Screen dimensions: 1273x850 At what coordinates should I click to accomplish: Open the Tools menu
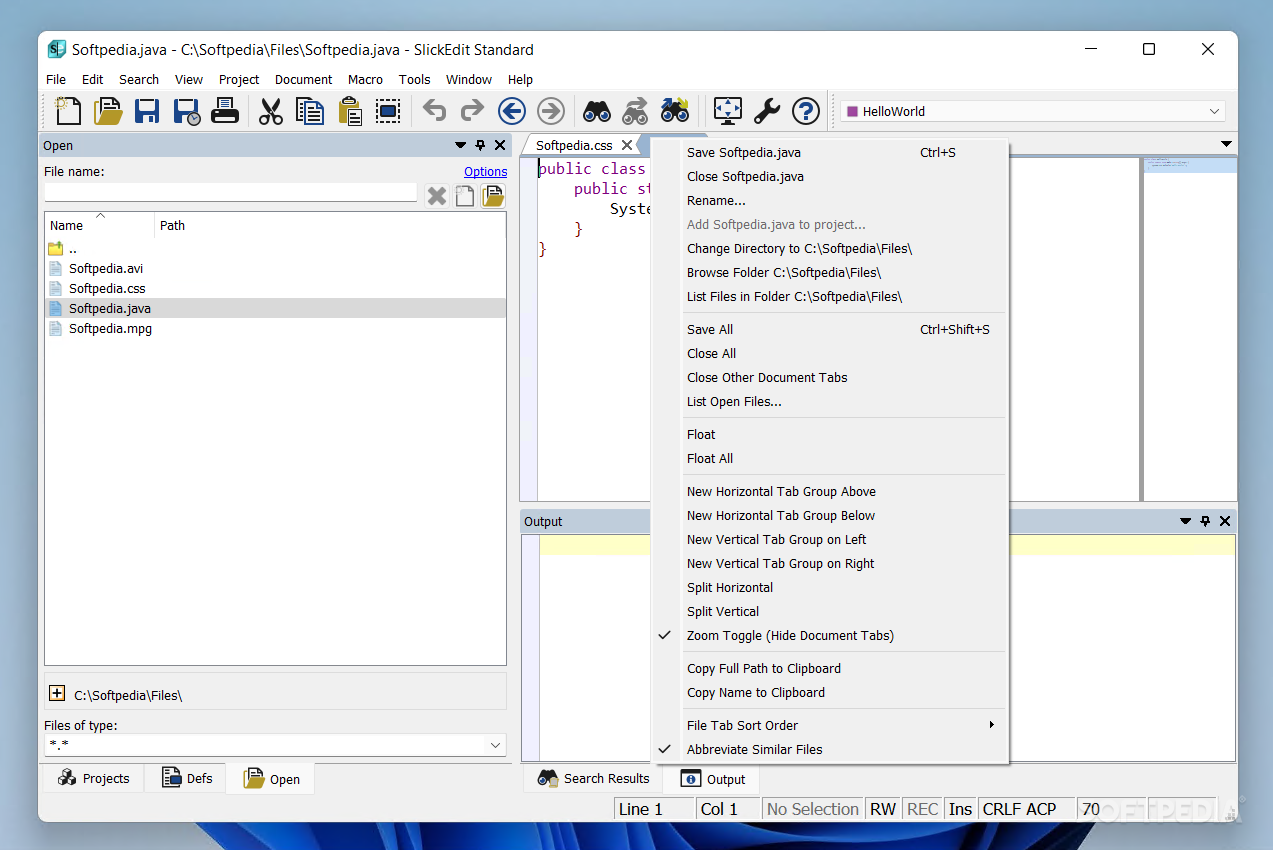pyautogui.click(x=414, y=80)
